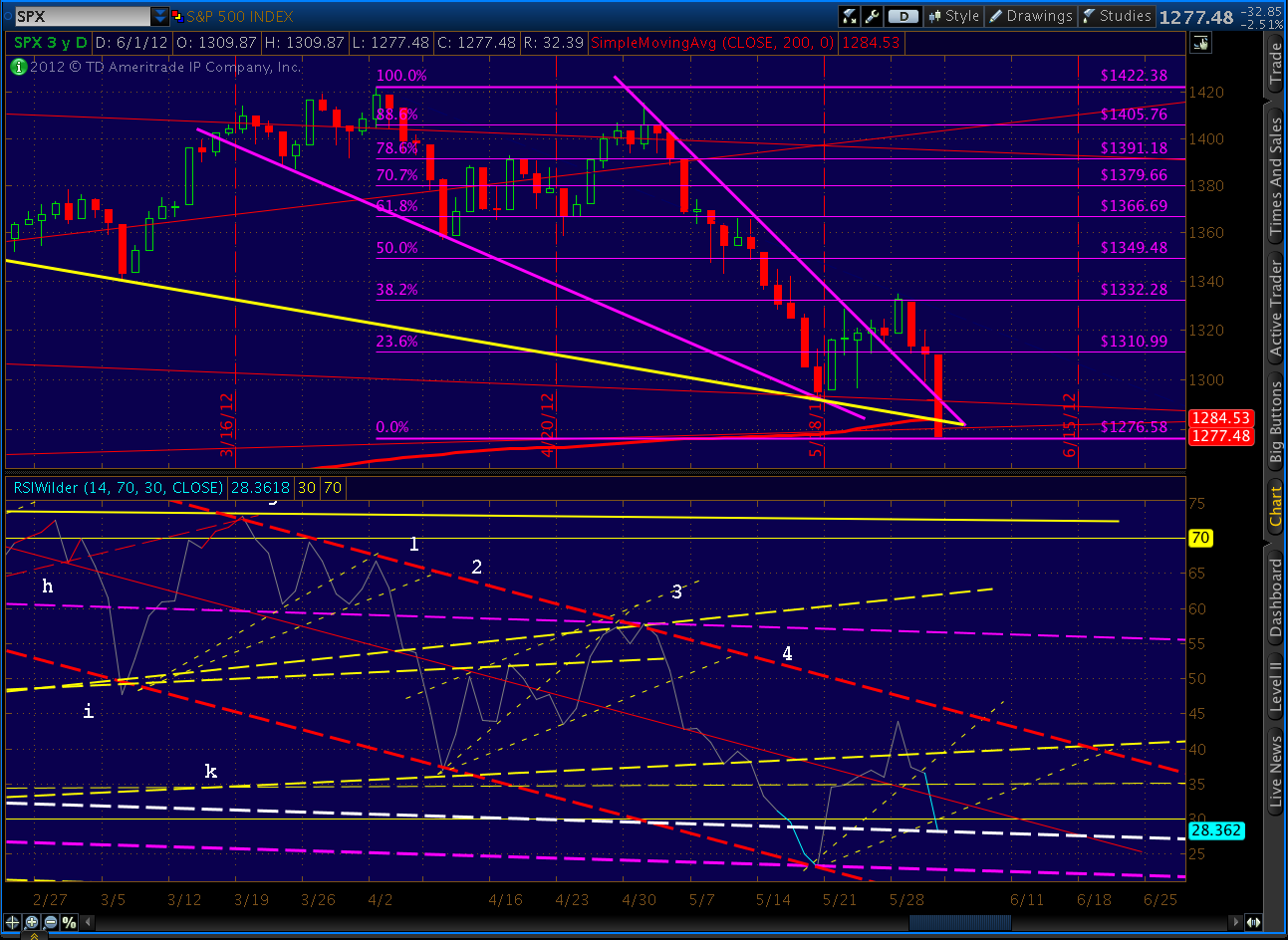Viewport: 1288px width, 940px height.
Task: Open the Active Trader sidebar tab
Action: 1275,307
